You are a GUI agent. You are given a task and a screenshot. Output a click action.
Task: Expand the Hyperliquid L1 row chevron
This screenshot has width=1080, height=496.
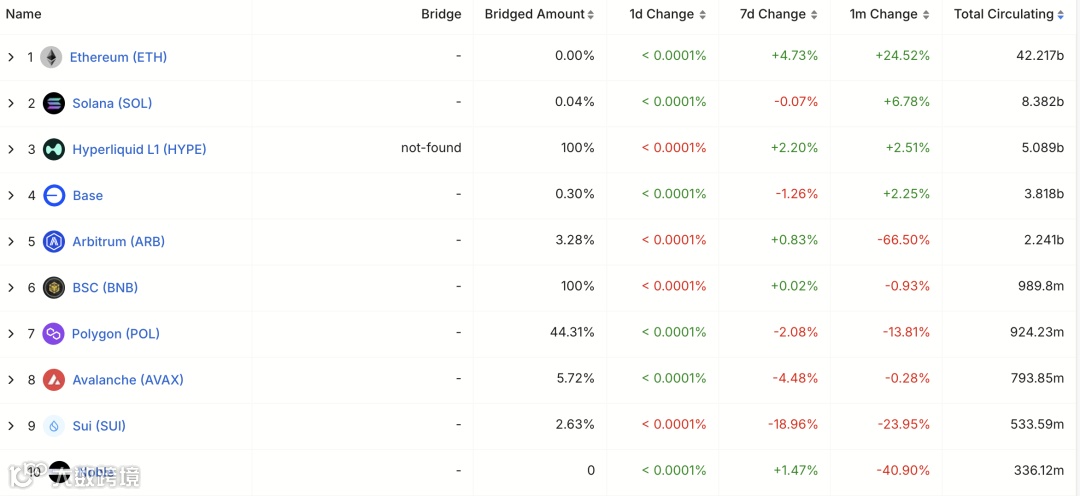coord(11,149)
